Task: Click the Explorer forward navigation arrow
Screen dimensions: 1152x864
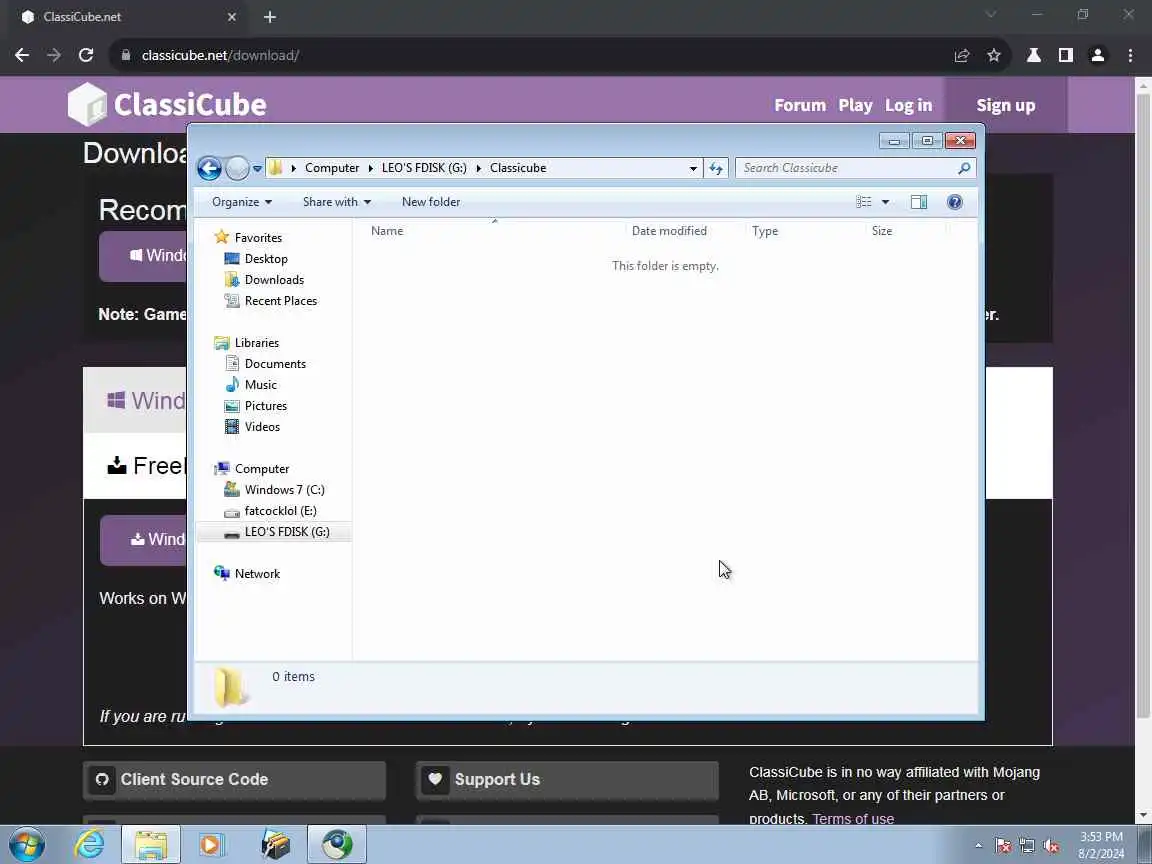Action: pos(237,168)
